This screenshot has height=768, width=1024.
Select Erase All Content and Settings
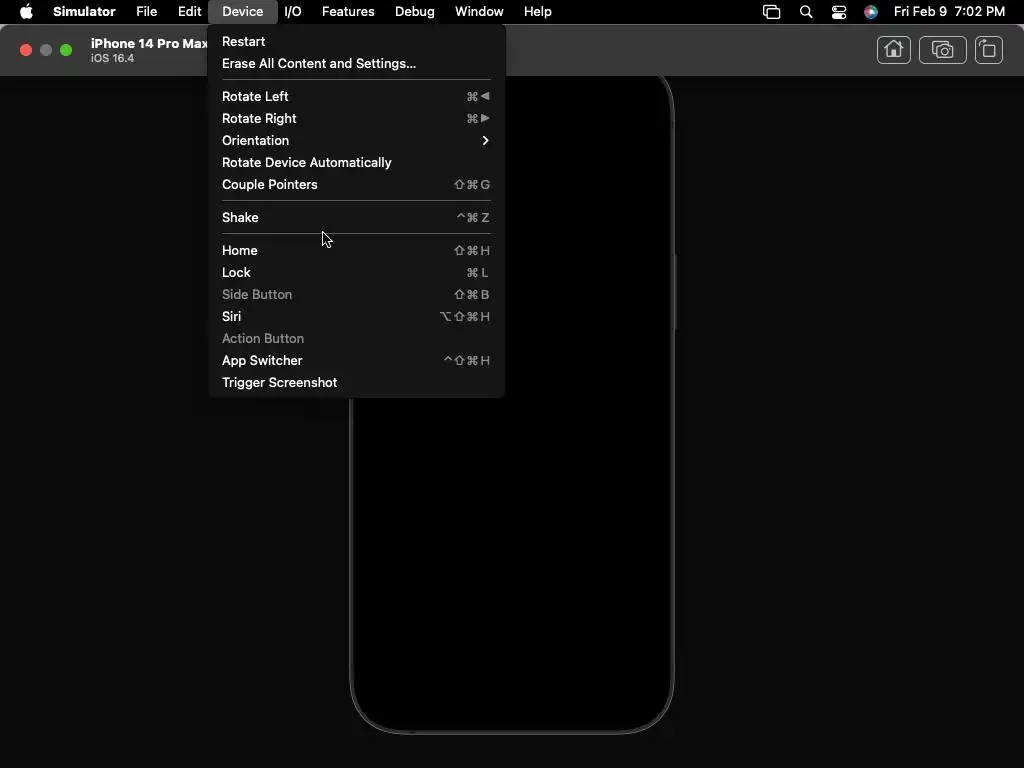(356, 63)
